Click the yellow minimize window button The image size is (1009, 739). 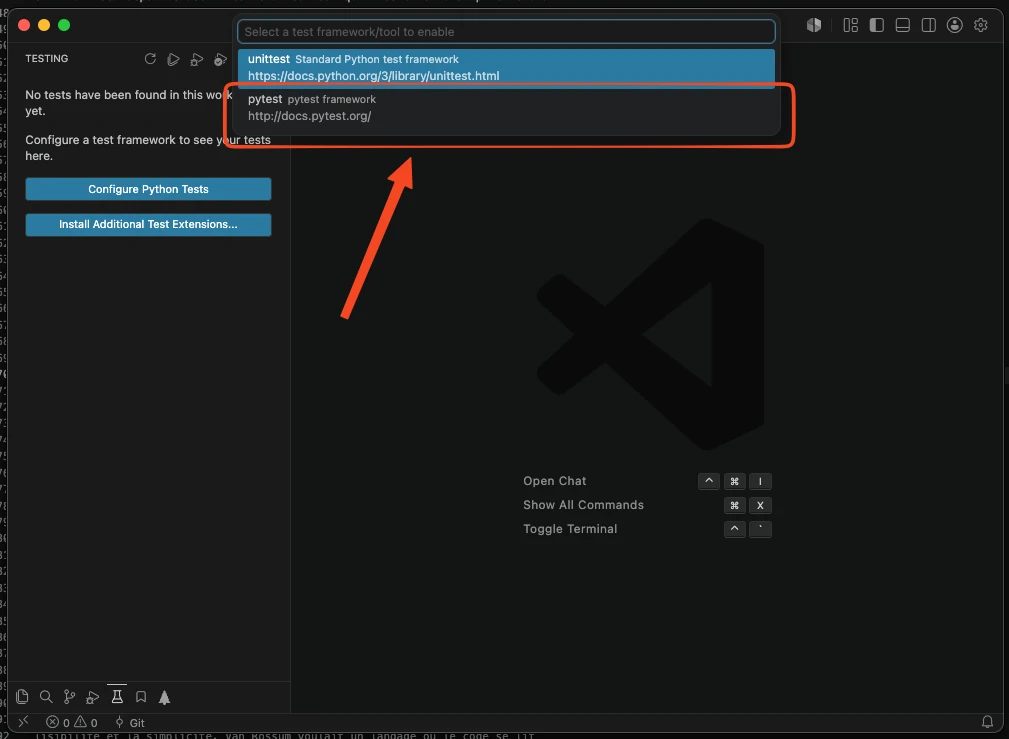click(x=44, y=25)
